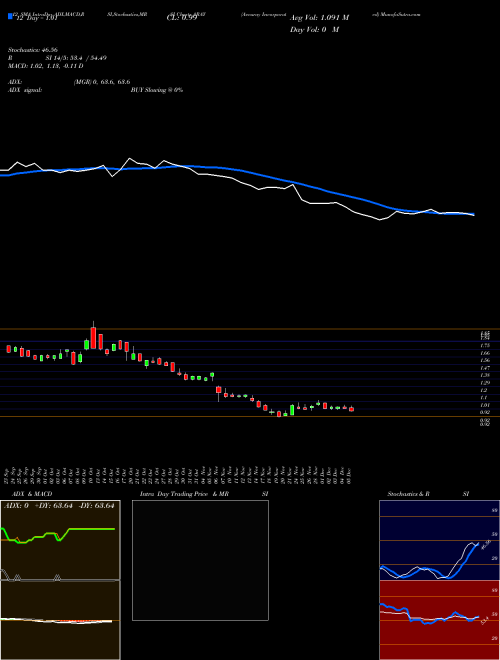Click the green ADX line in ADX panel
The width and height of the screenshot is (500, 660).
pyautogui.click(x=58, y=535)
